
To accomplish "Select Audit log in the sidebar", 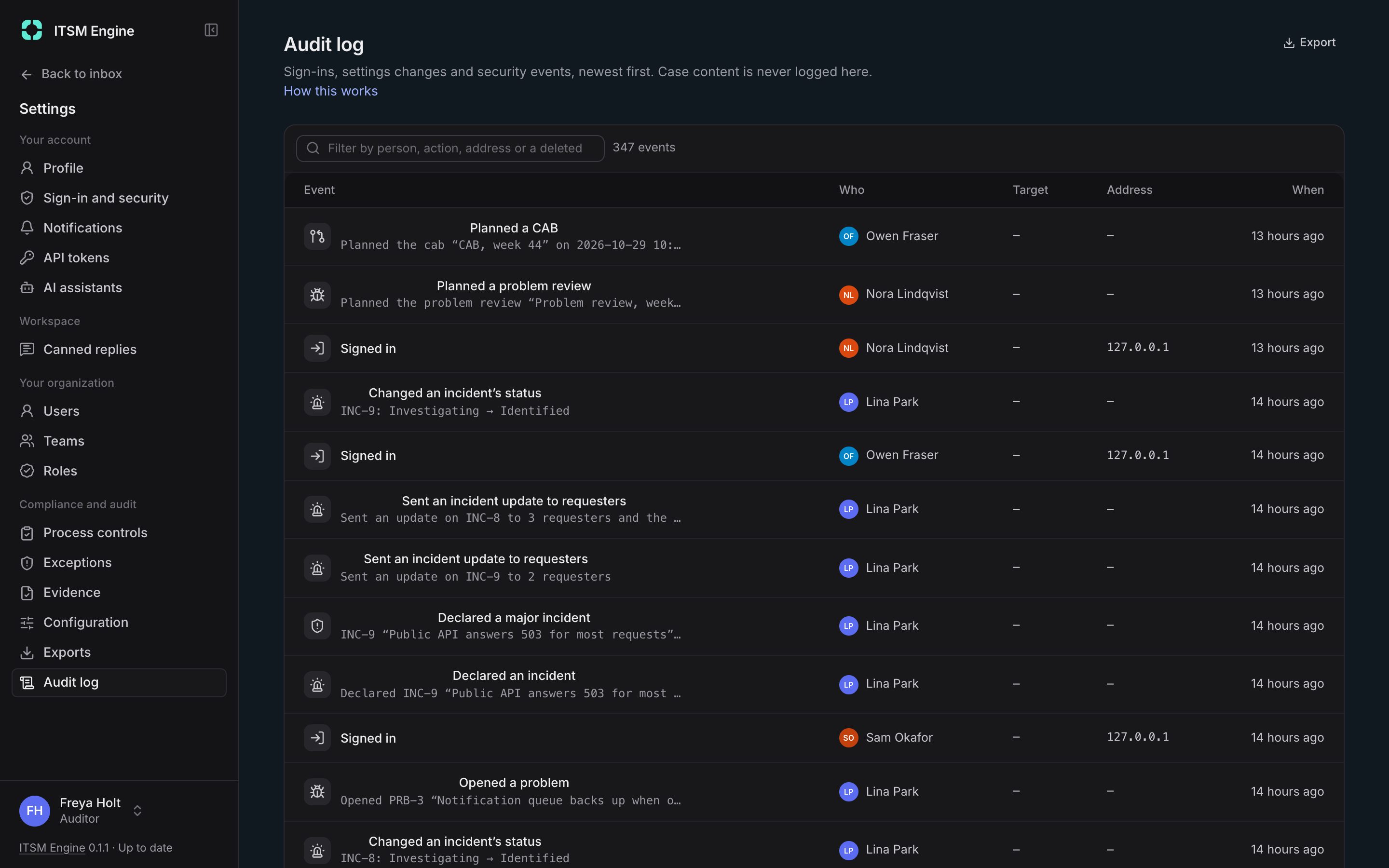I will [x=119, y=682].
